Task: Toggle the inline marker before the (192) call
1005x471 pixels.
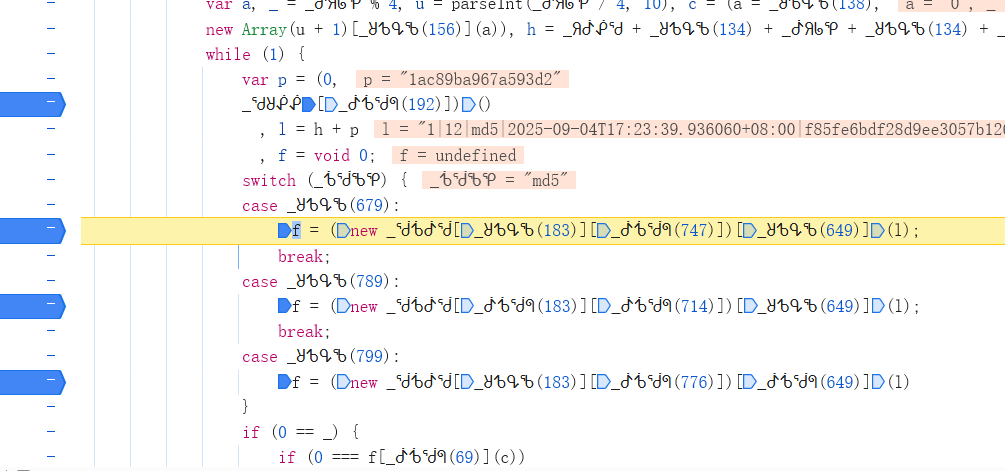Action: click(x=331, y=104)
